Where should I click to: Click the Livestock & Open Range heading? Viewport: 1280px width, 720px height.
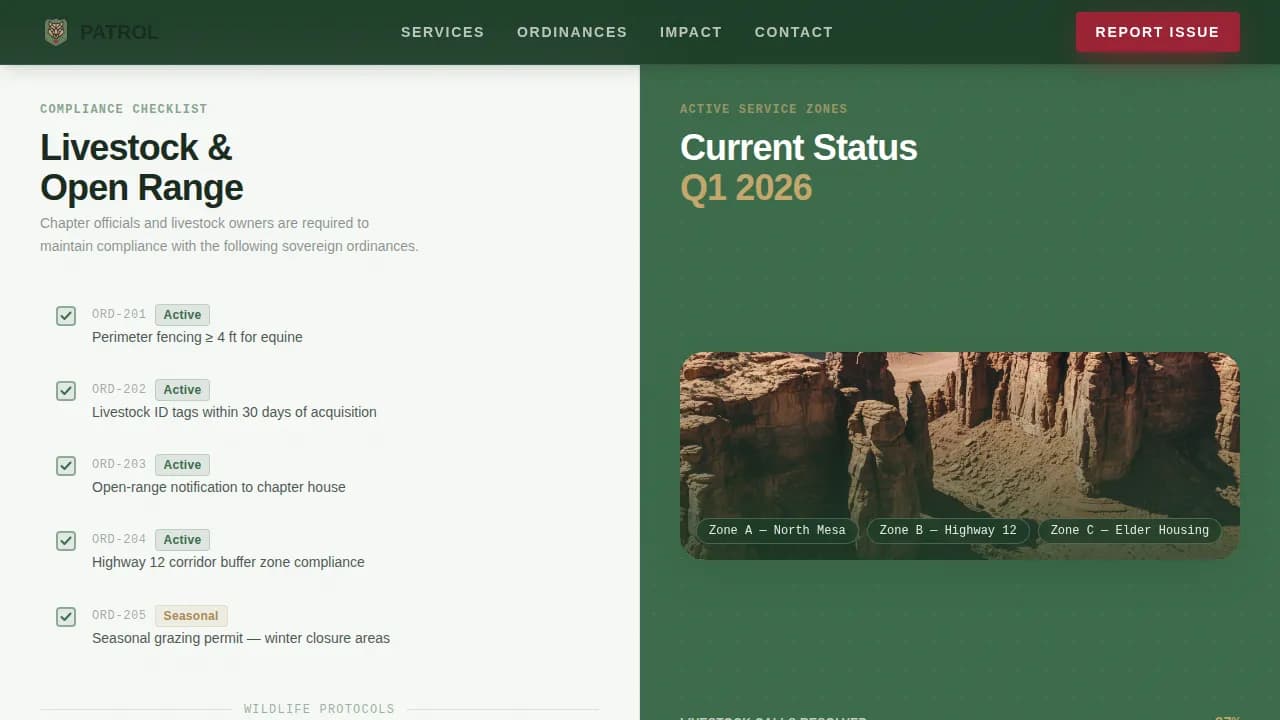[x=142, y=167]
